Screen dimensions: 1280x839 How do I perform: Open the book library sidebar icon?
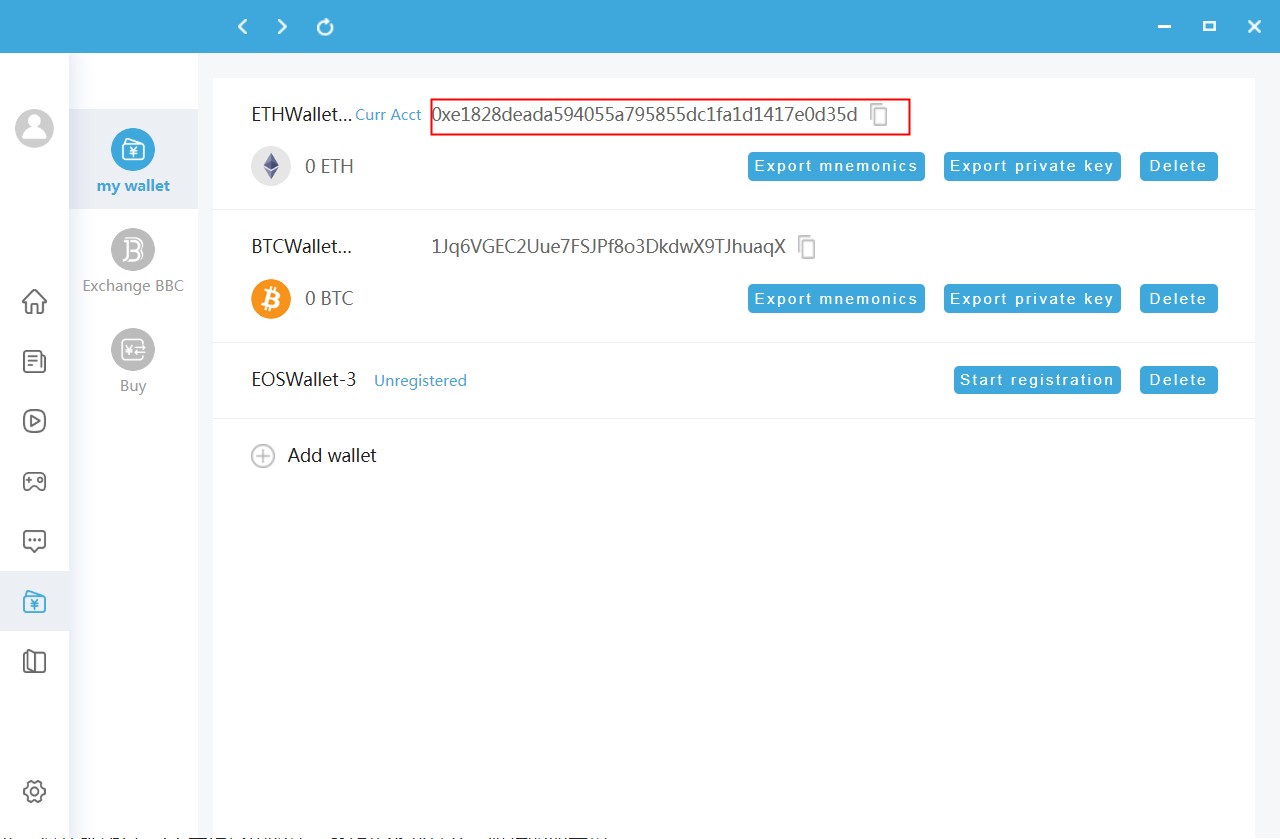pyautogui.click(x=34, y=661)
